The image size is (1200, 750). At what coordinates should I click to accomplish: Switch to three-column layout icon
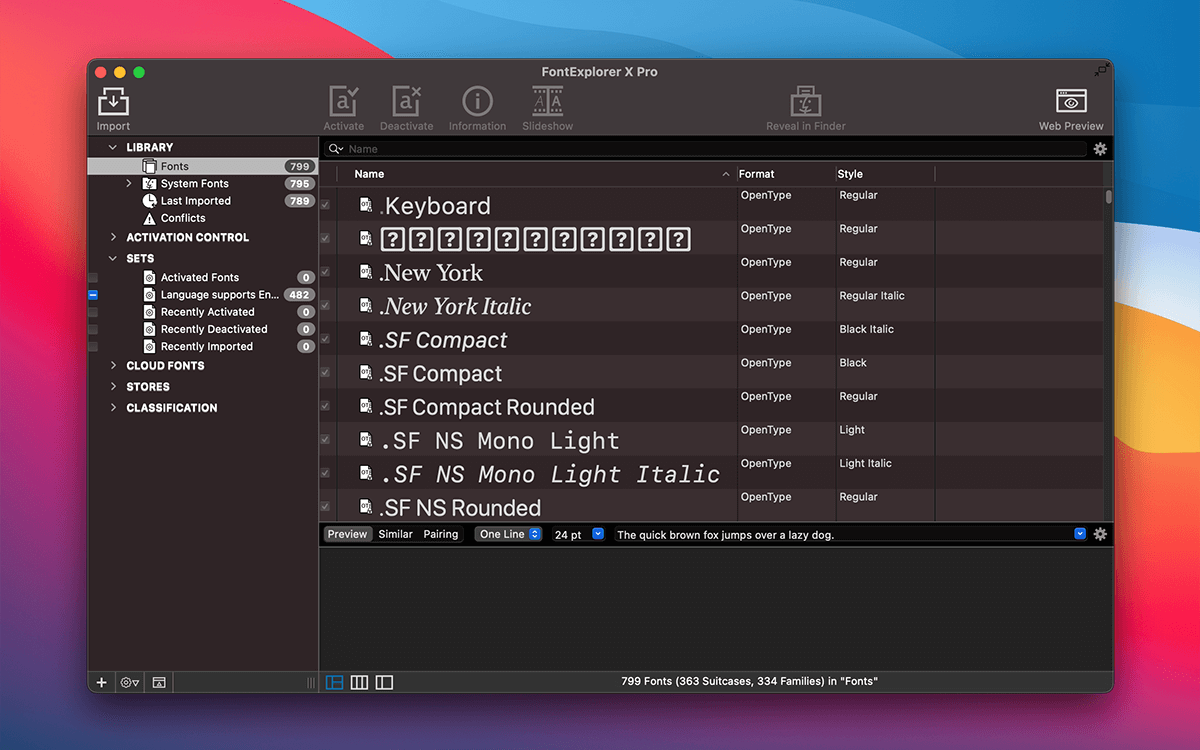pyautogui.click(x=359, y=682)
